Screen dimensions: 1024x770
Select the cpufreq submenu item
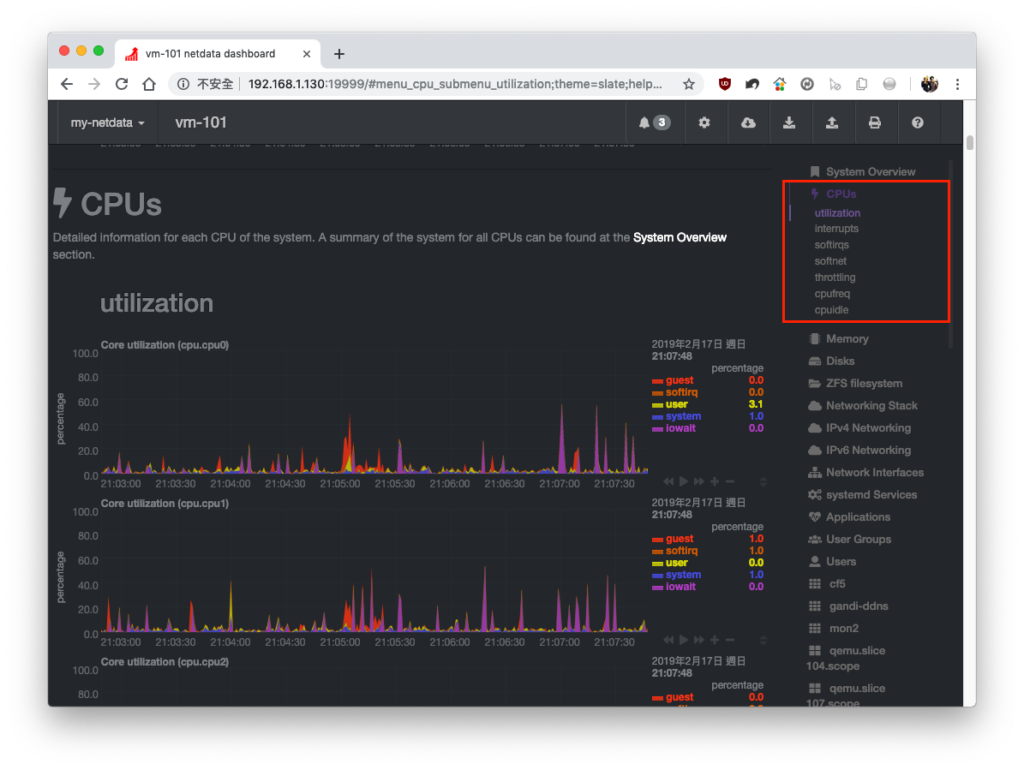tap(832, 294)
